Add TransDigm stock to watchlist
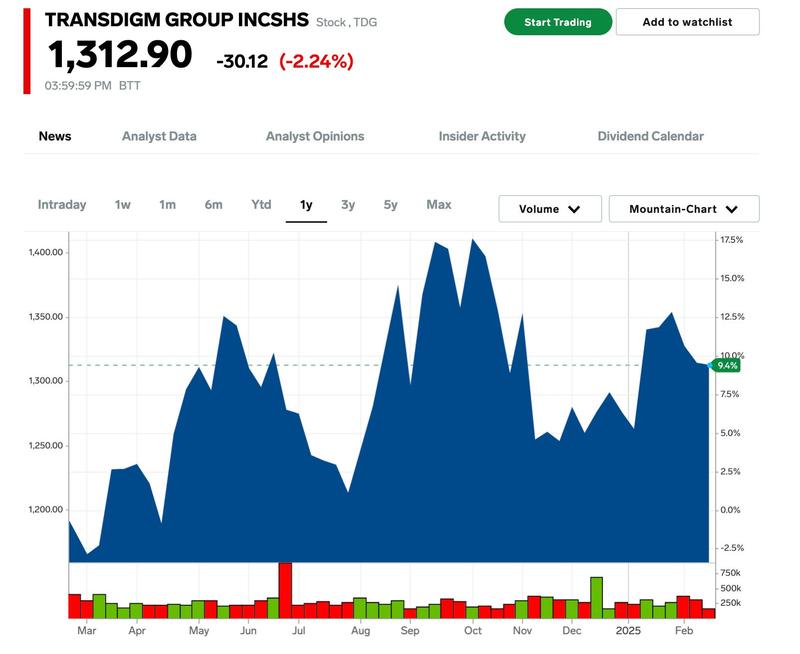Viewport: 800px width, 654px height. tap(687, 22)
